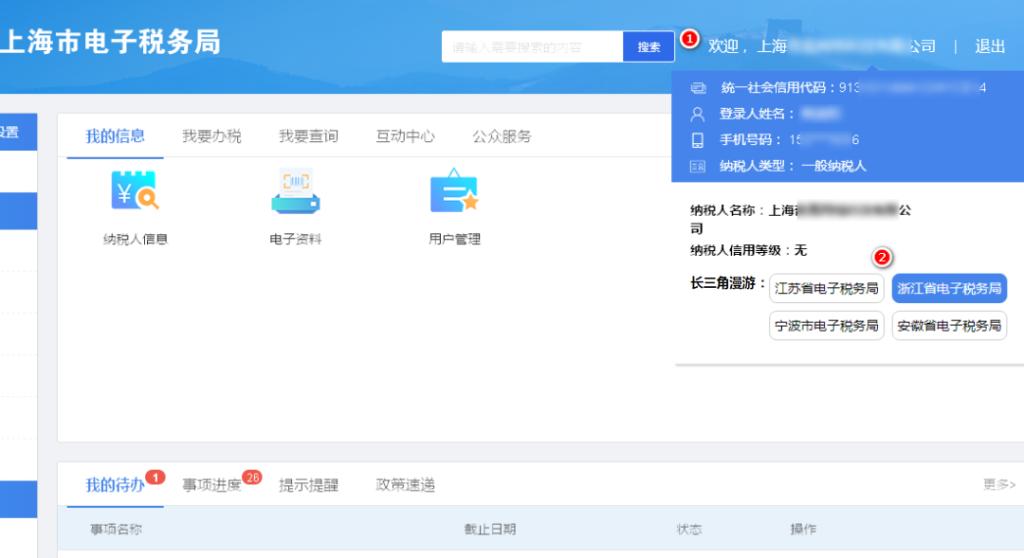Select the 公众服务 tab
Image resolution: width=1024 pixels, height=558 pixels.
(502, 136)
